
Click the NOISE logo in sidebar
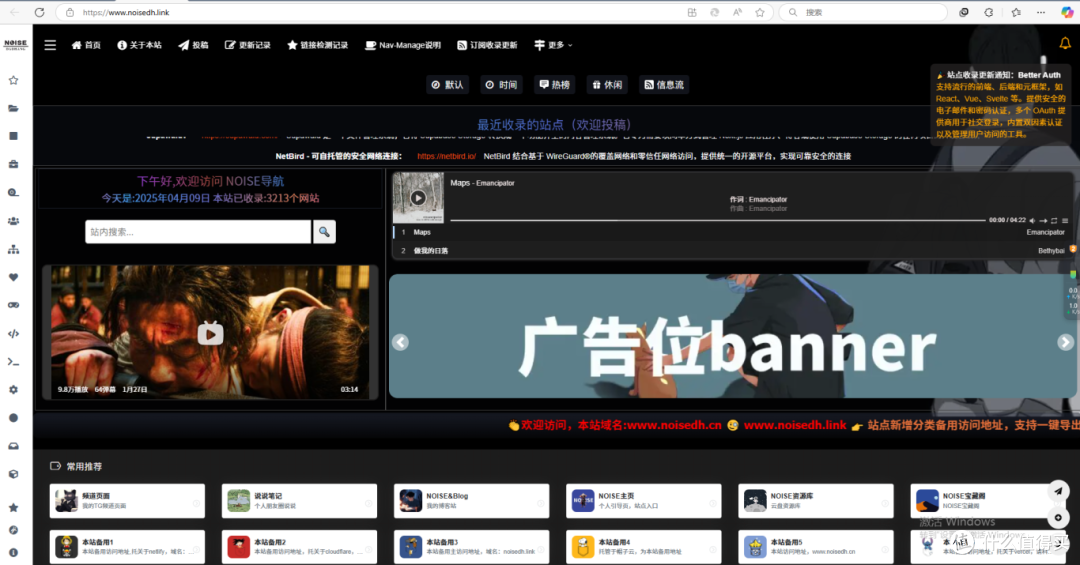(15, 45)
